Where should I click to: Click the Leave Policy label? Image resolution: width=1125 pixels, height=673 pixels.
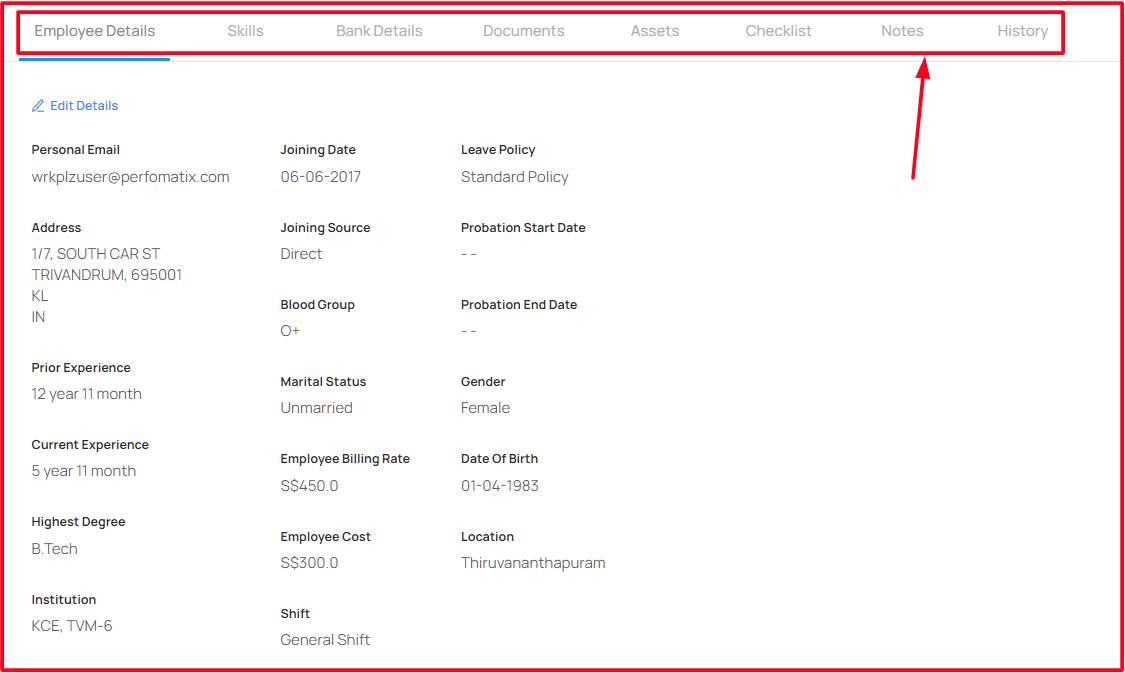tap(498, 150)
